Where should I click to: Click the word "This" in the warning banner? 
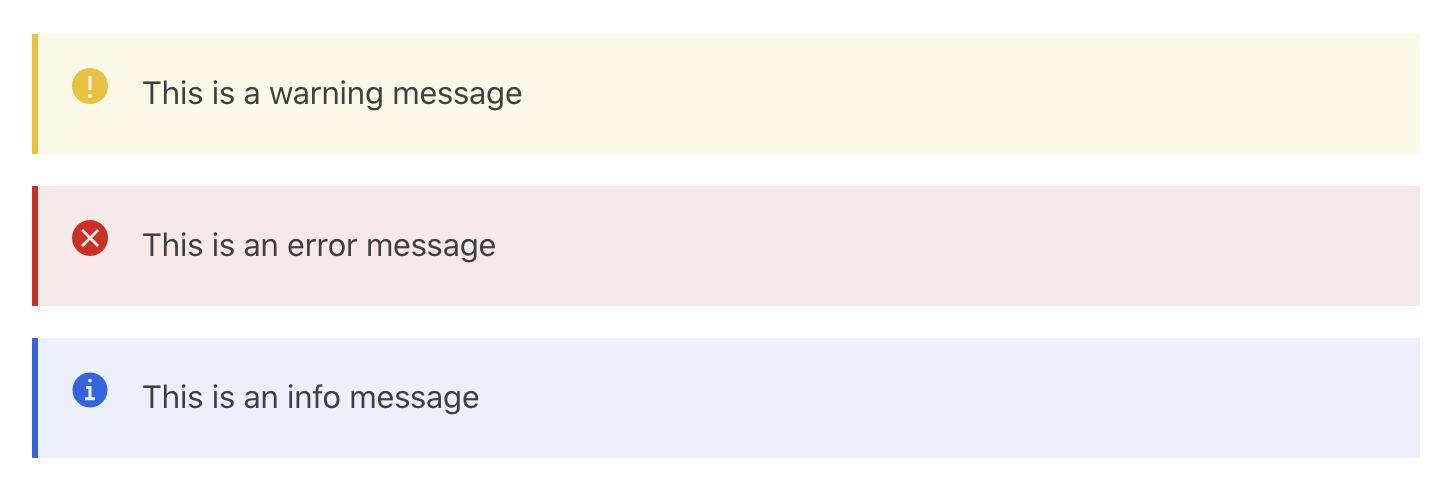pos(173,94)
